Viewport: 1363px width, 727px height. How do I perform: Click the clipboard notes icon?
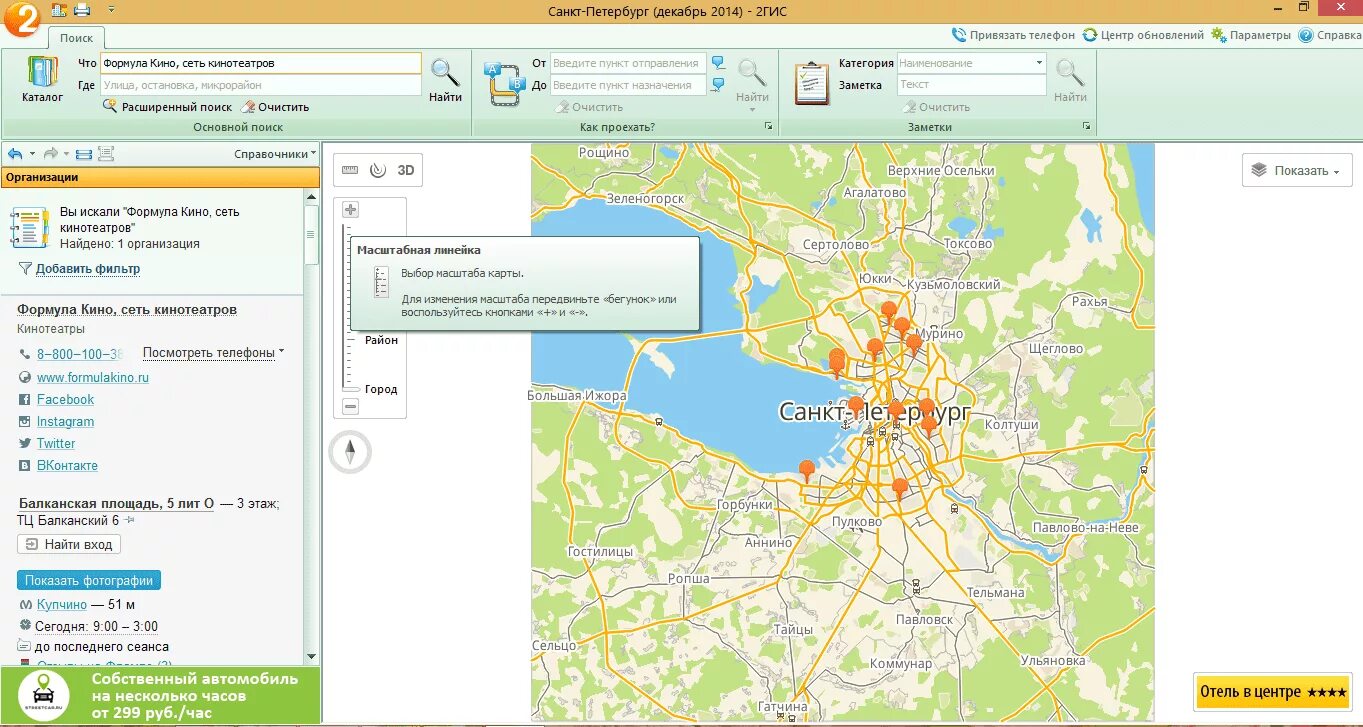(812, 82)
